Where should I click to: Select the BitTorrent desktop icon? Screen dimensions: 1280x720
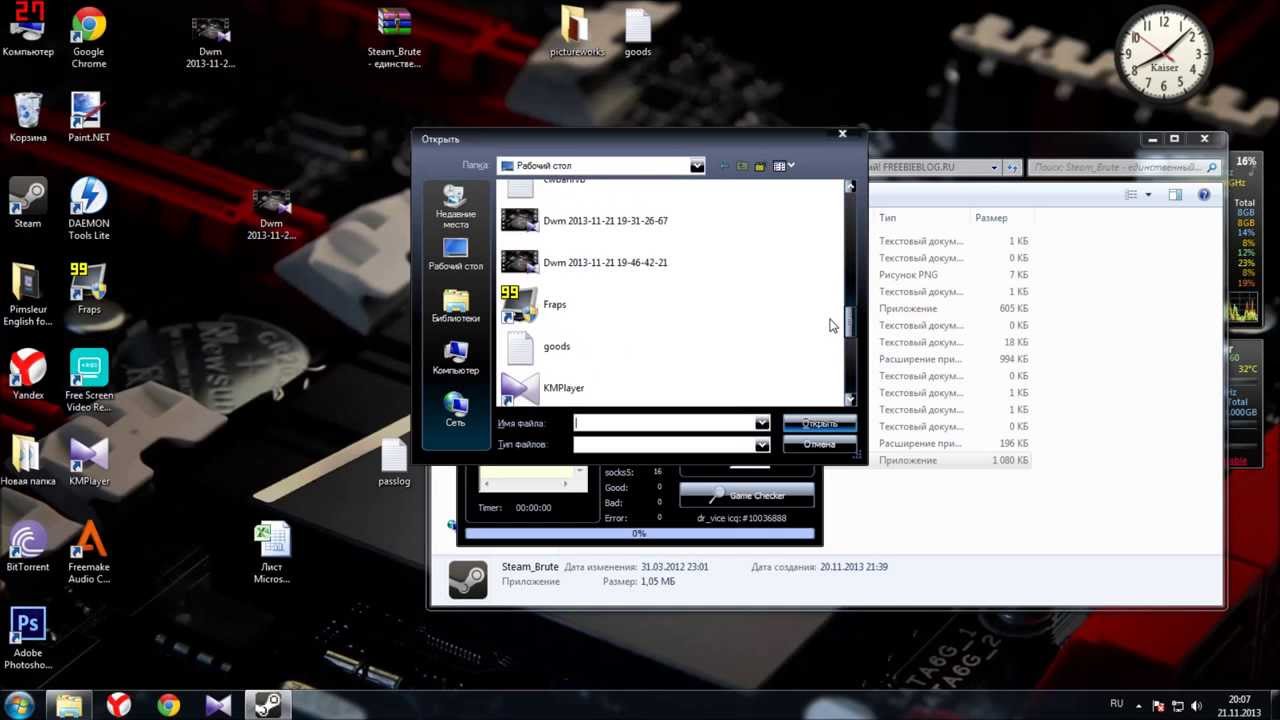(x=28, y=546)
